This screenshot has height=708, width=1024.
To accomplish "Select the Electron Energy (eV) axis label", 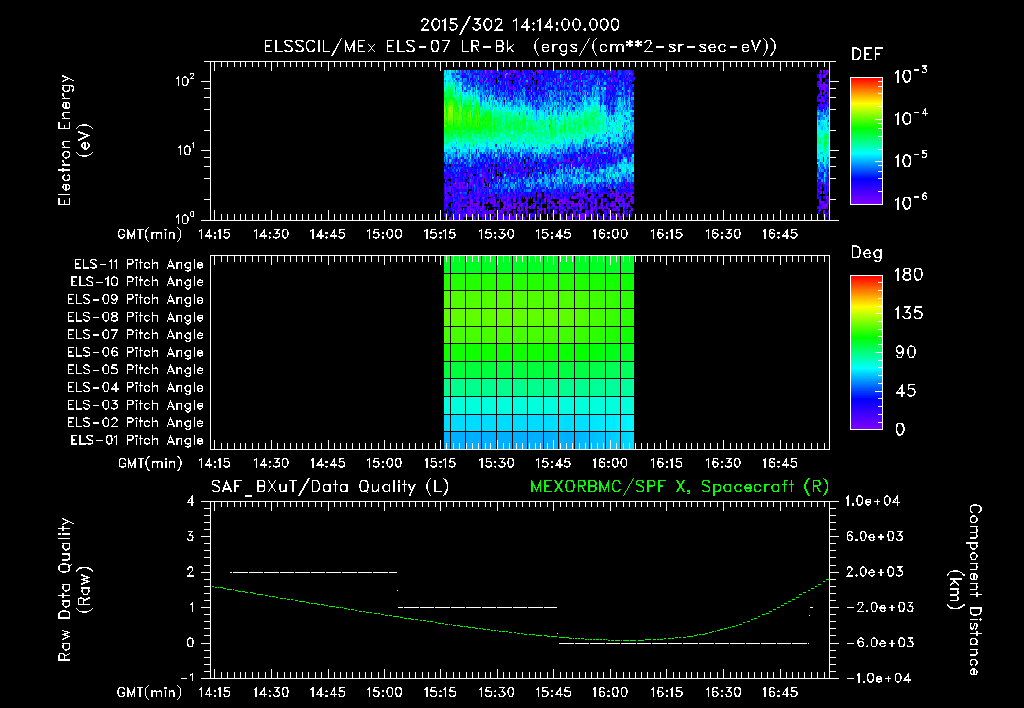I will [74, 140].
